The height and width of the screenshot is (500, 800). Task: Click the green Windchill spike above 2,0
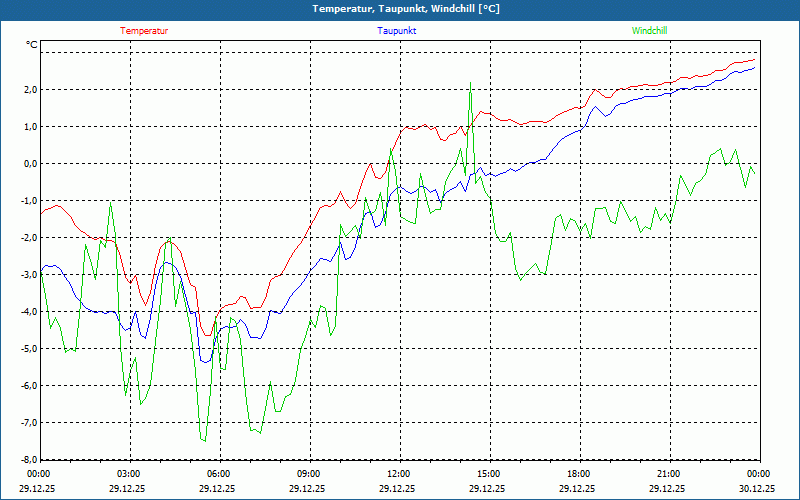click(470, 83)
